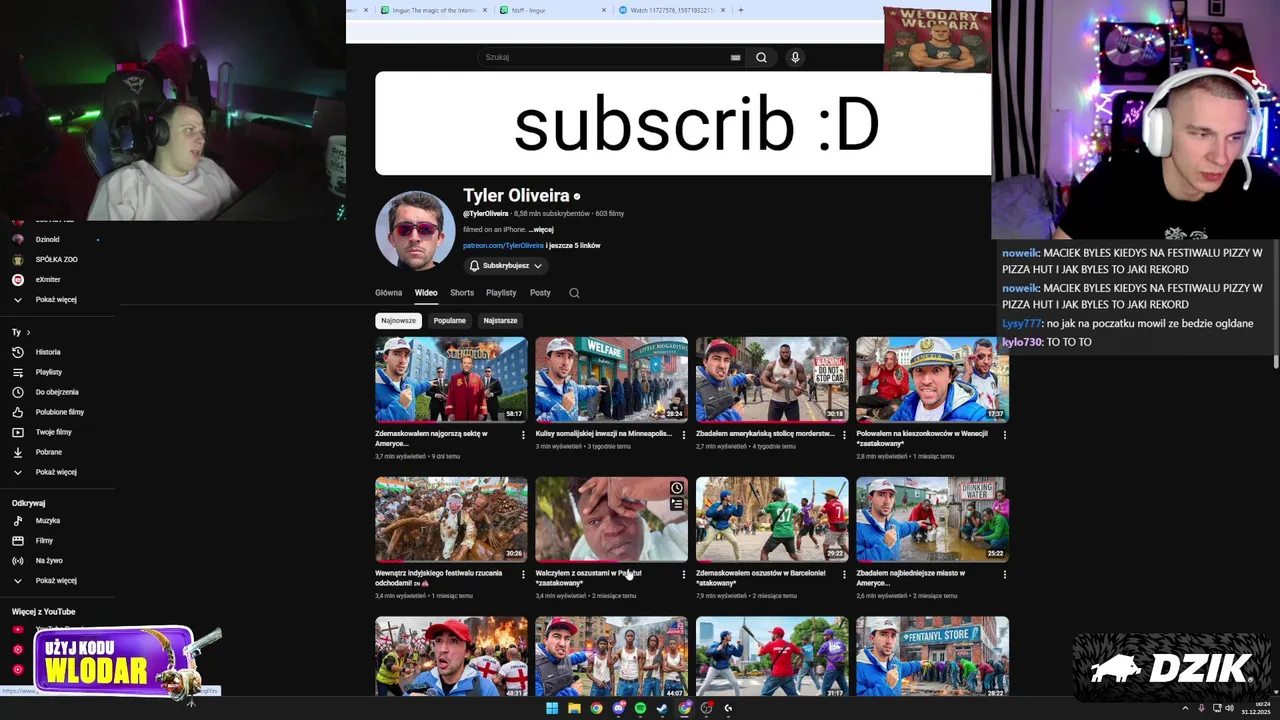1280x720 pixels.
Task: Open Muzyka under Odkrywaj
Action: (x=47, y=520)
